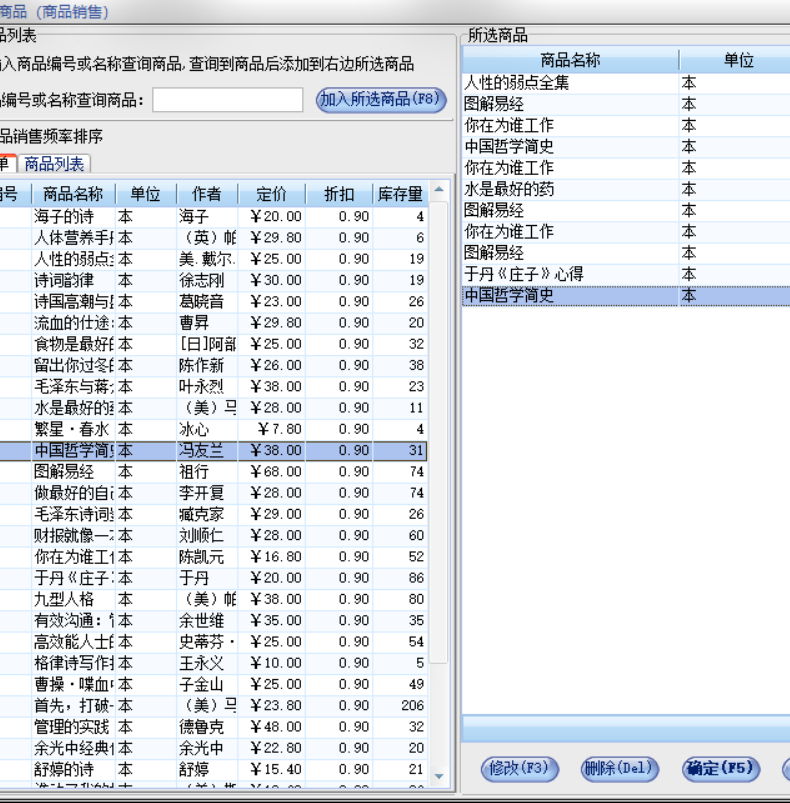
Task: Select the 舒婷的诗 product row
Action: tap(213, 769)
